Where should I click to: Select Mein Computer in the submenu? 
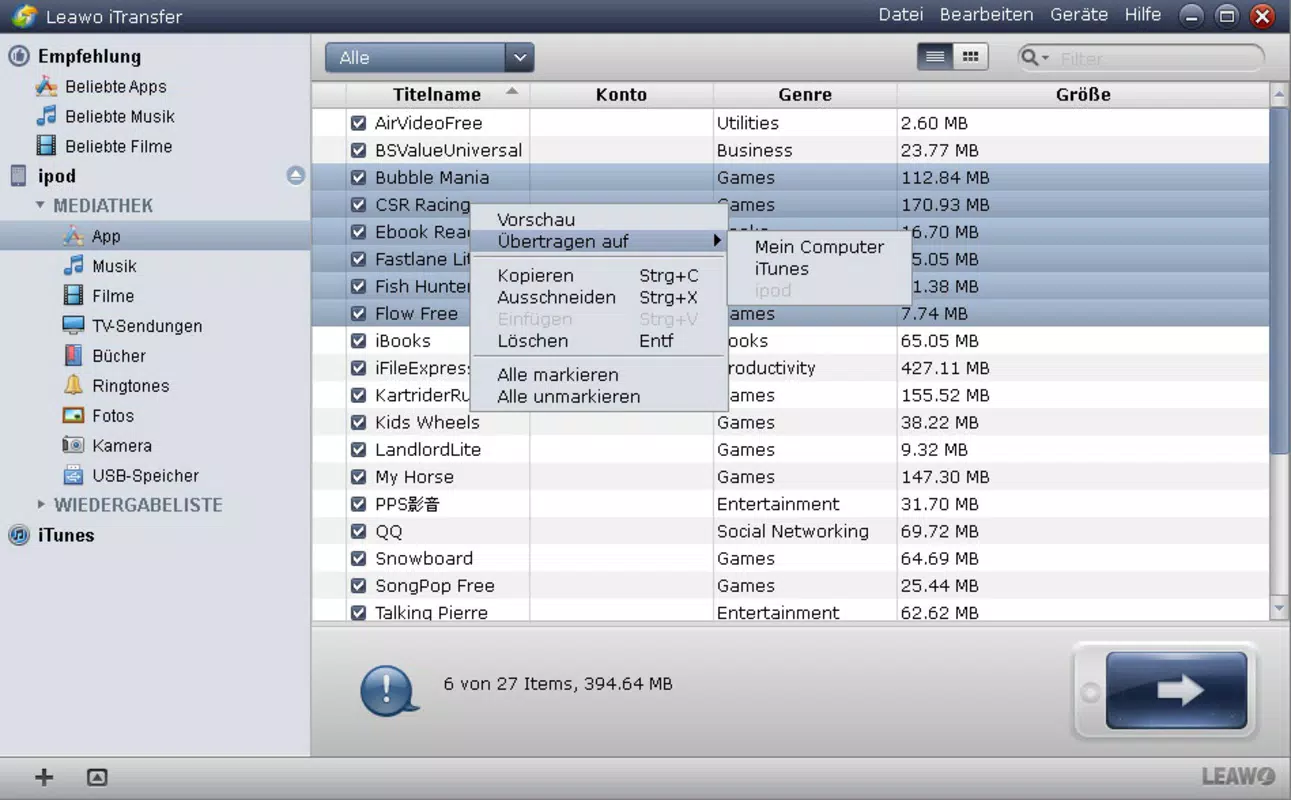point(819,247)
